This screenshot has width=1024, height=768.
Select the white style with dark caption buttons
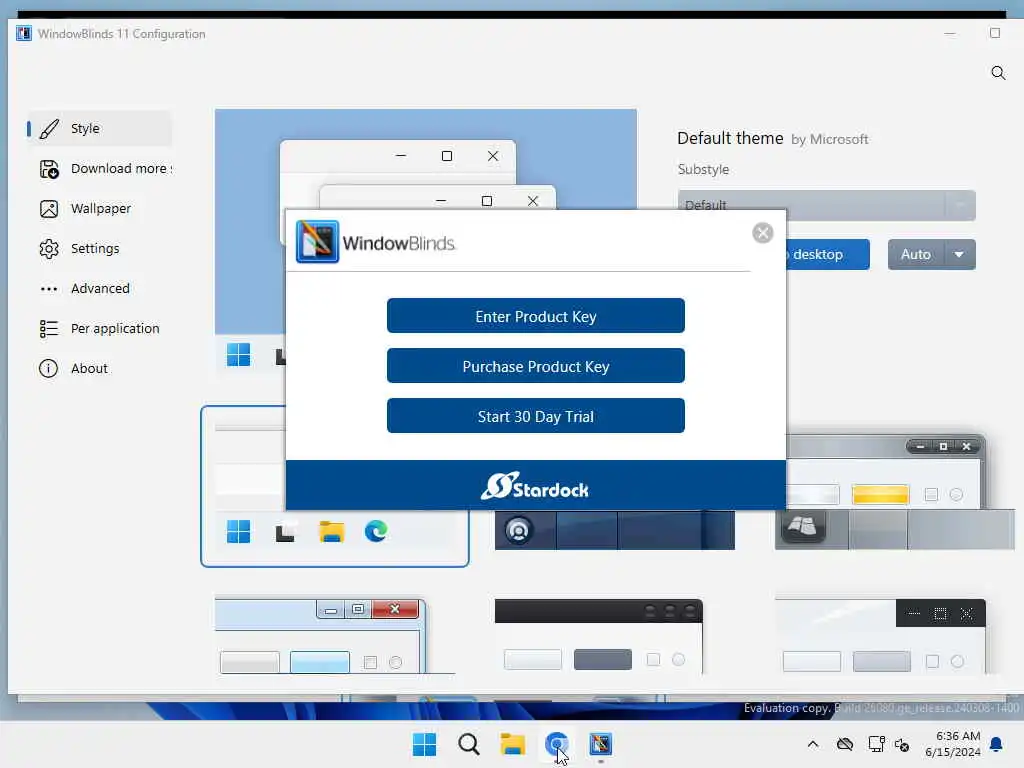coord(880,636)
